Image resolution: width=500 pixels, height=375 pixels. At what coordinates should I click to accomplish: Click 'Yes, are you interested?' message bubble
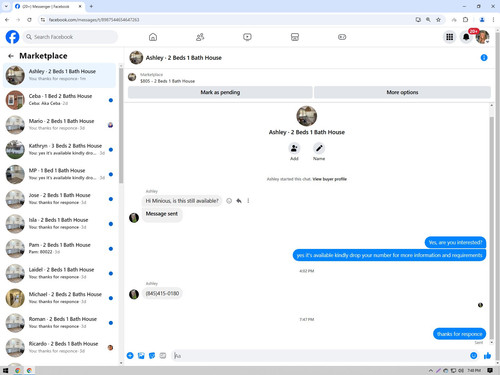(455, 242)
